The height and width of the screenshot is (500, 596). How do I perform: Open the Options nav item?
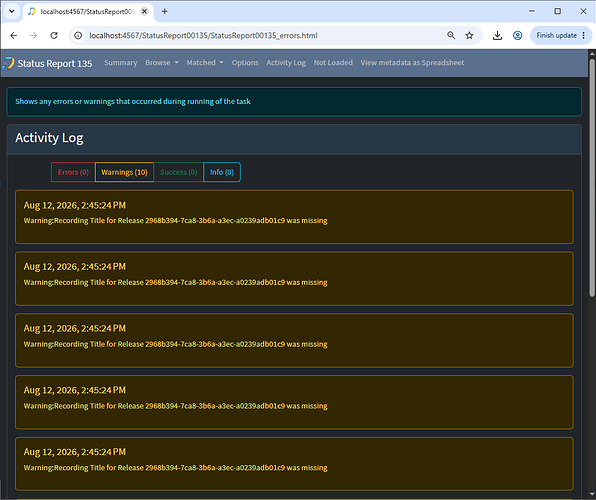pos(245,63)
